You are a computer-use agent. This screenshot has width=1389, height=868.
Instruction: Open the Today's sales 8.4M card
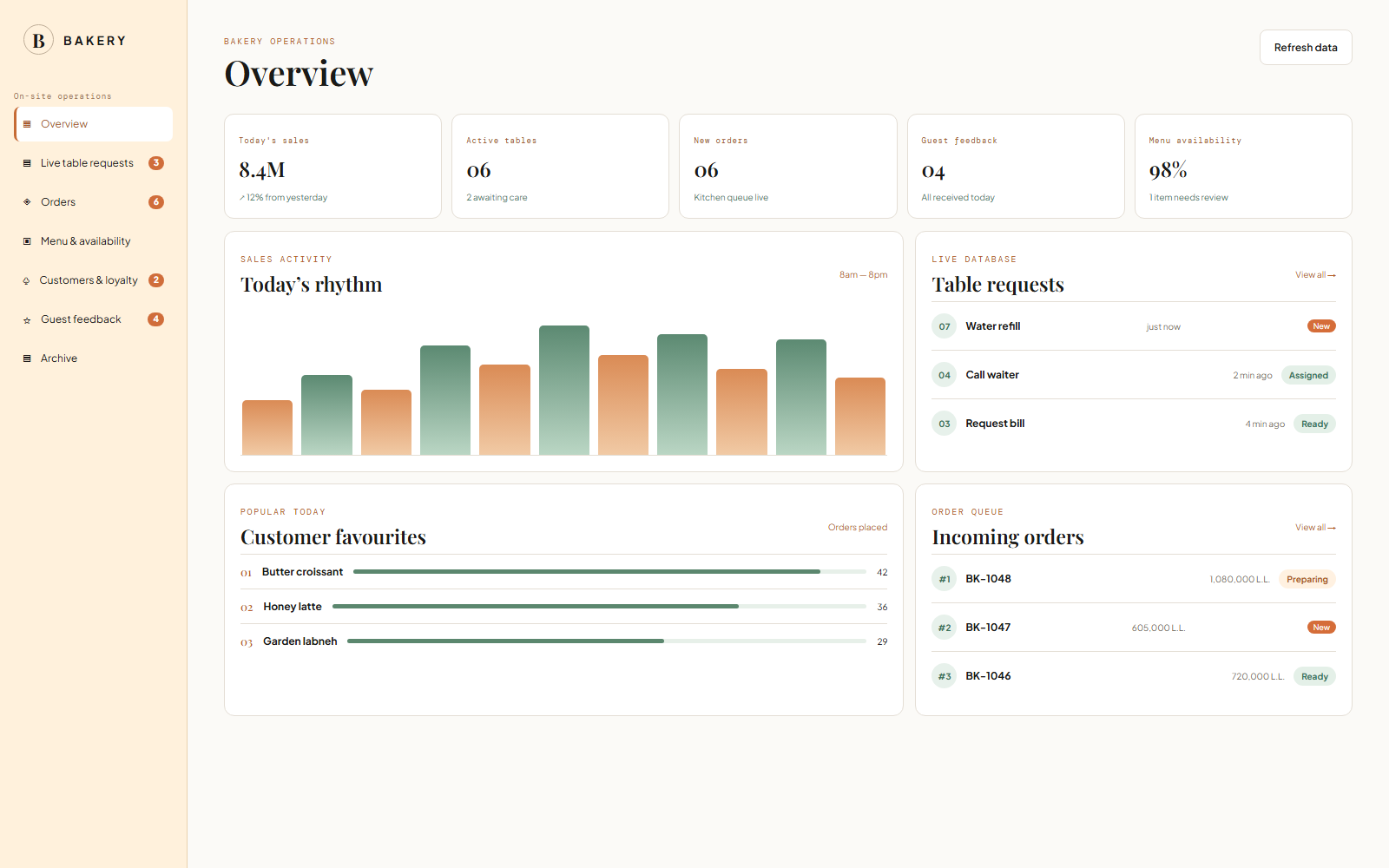coord(332,167)
